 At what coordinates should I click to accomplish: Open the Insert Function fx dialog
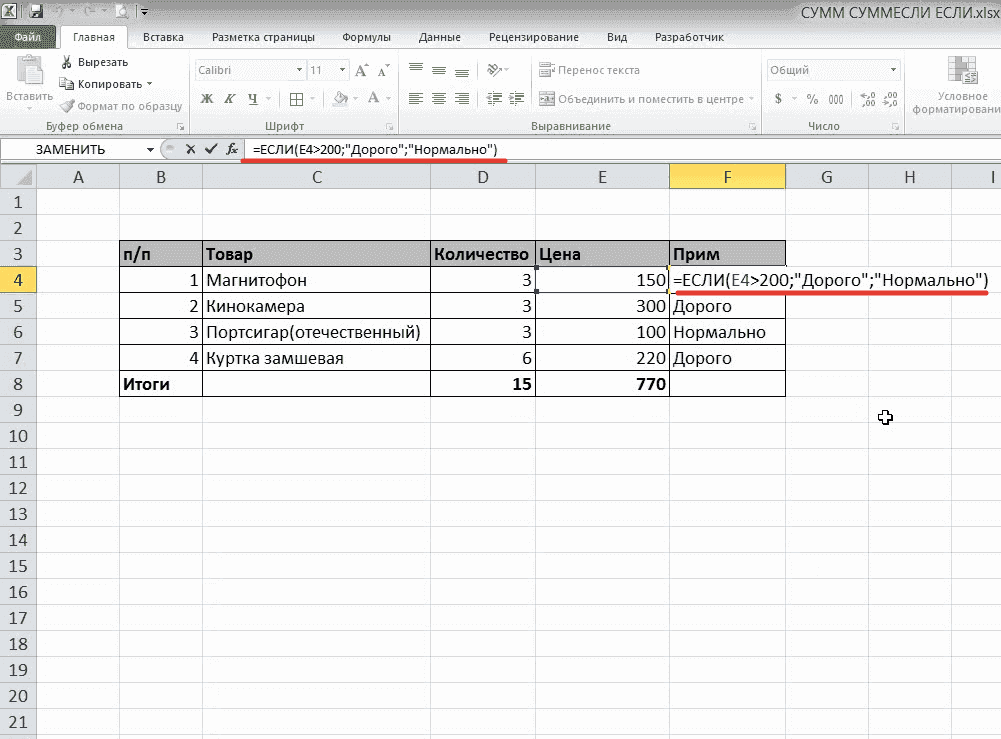(231, 149)
